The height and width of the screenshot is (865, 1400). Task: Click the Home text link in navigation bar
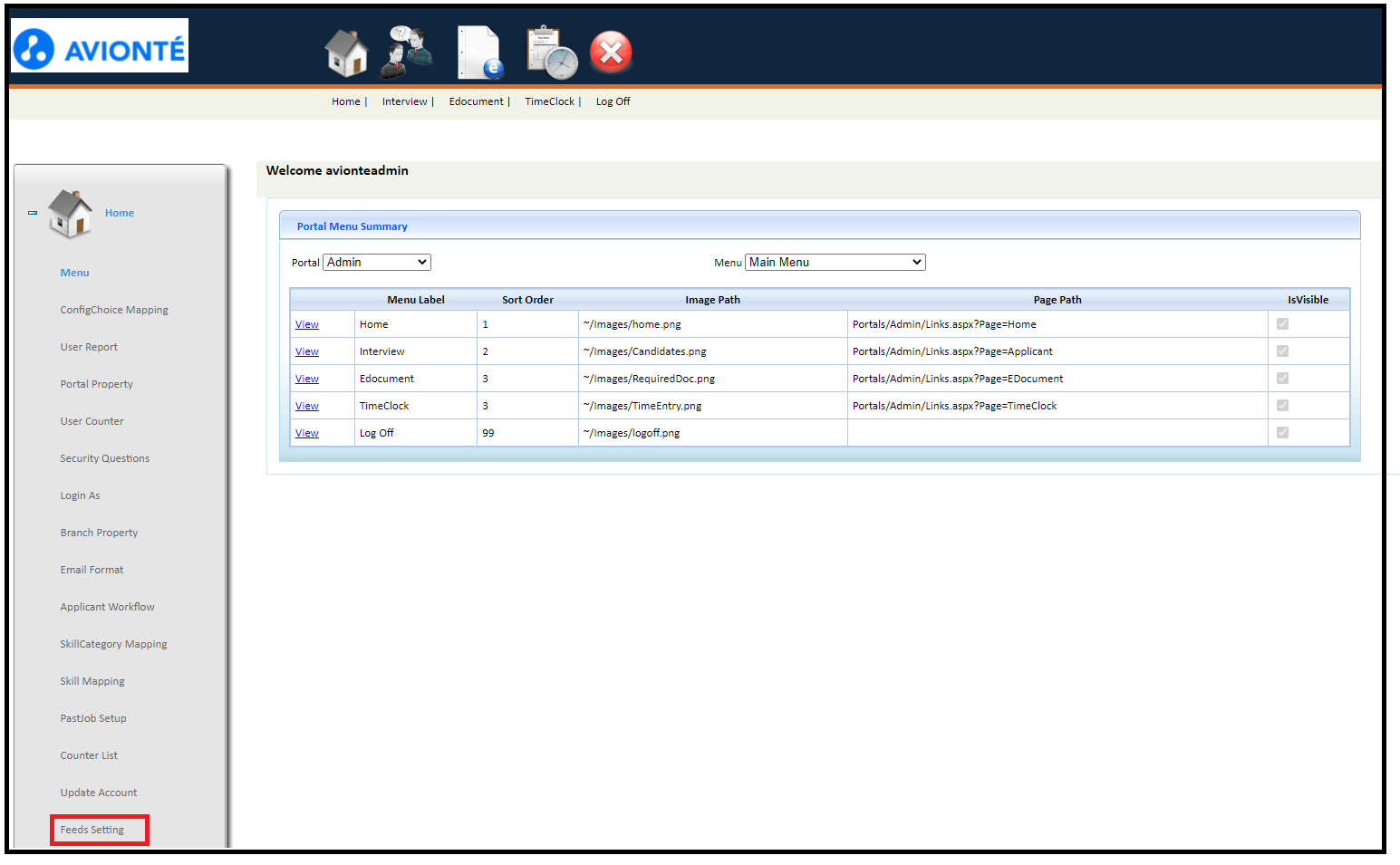[346, 101]
